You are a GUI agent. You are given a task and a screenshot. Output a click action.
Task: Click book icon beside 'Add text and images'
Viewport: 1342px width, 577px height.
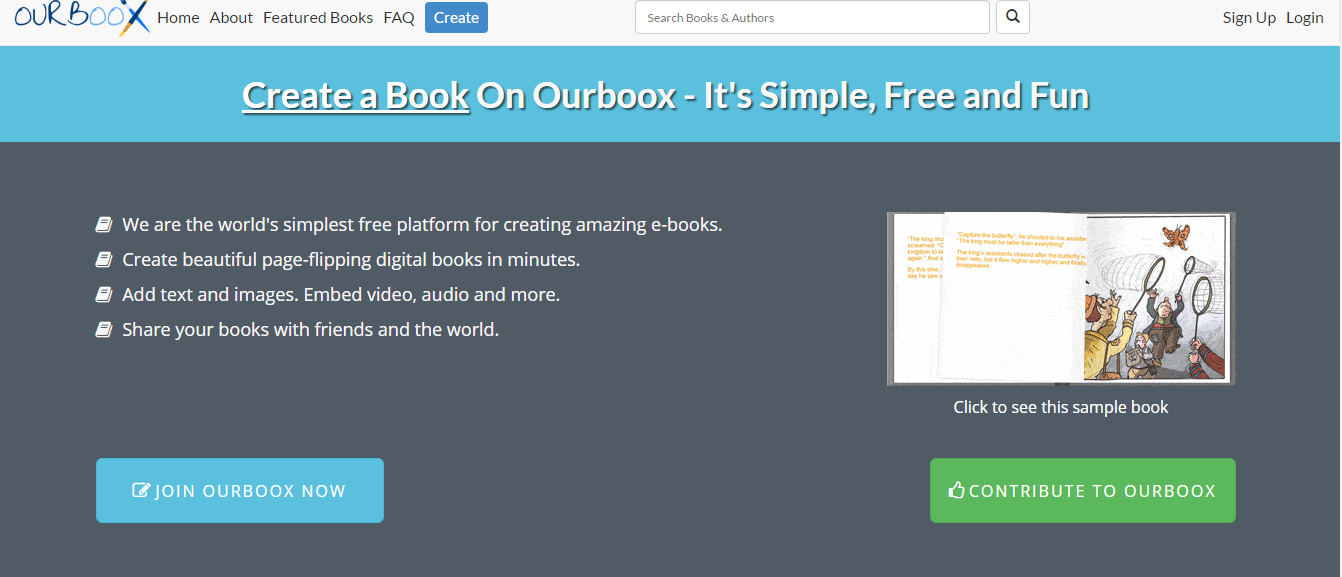[x=104, y=294]
